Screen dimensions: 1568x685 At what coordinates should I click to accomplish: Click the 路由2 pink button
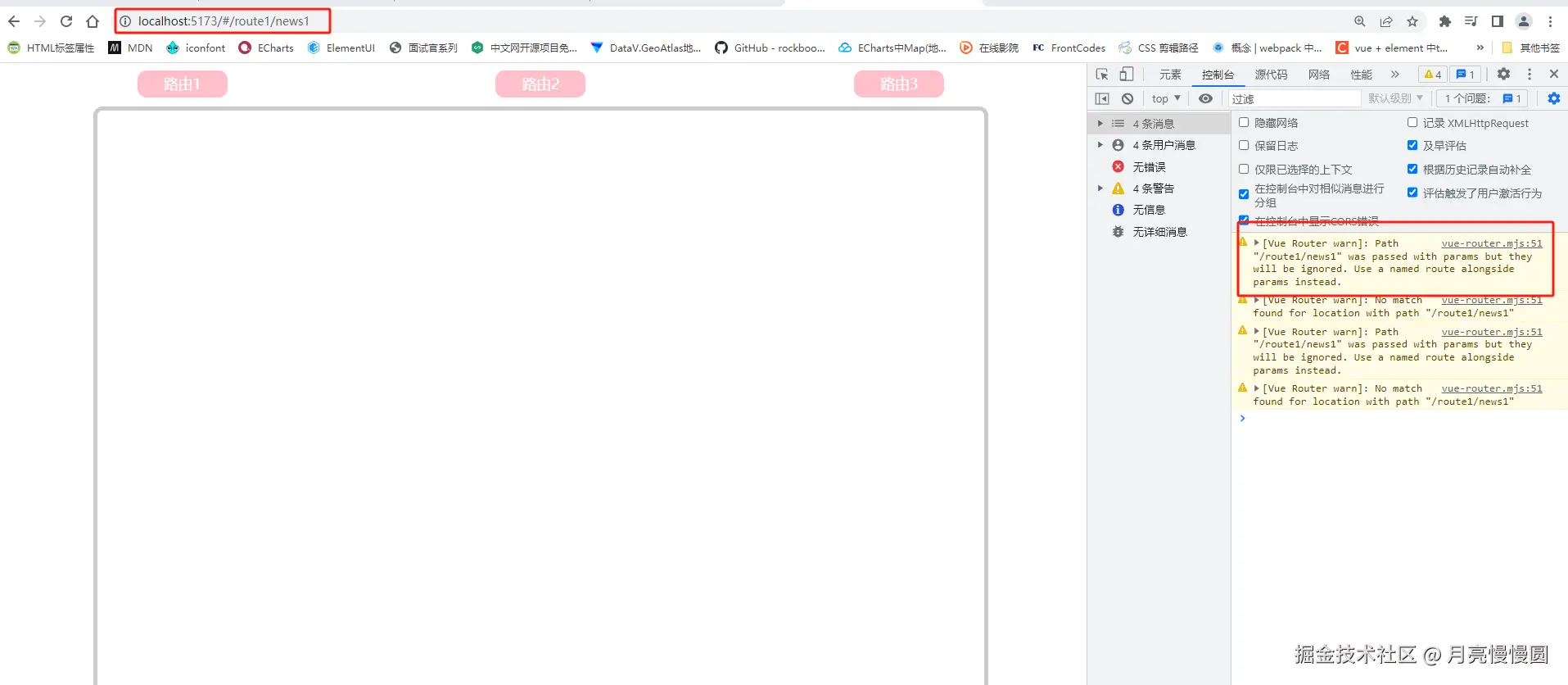(540, 84)
